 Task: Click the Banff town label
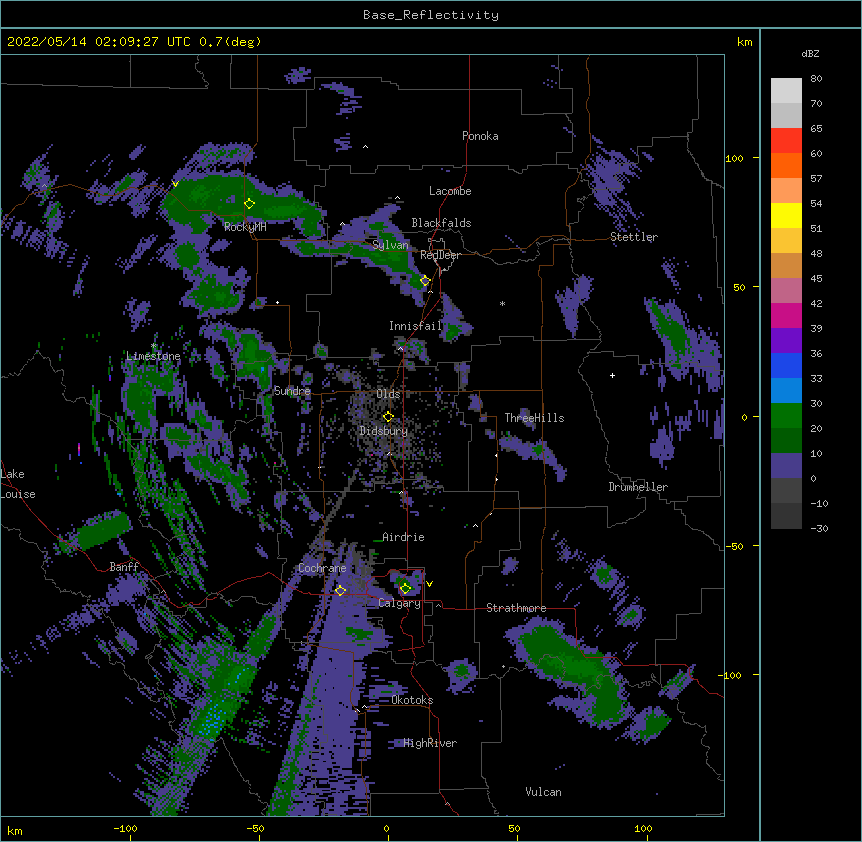124,567
